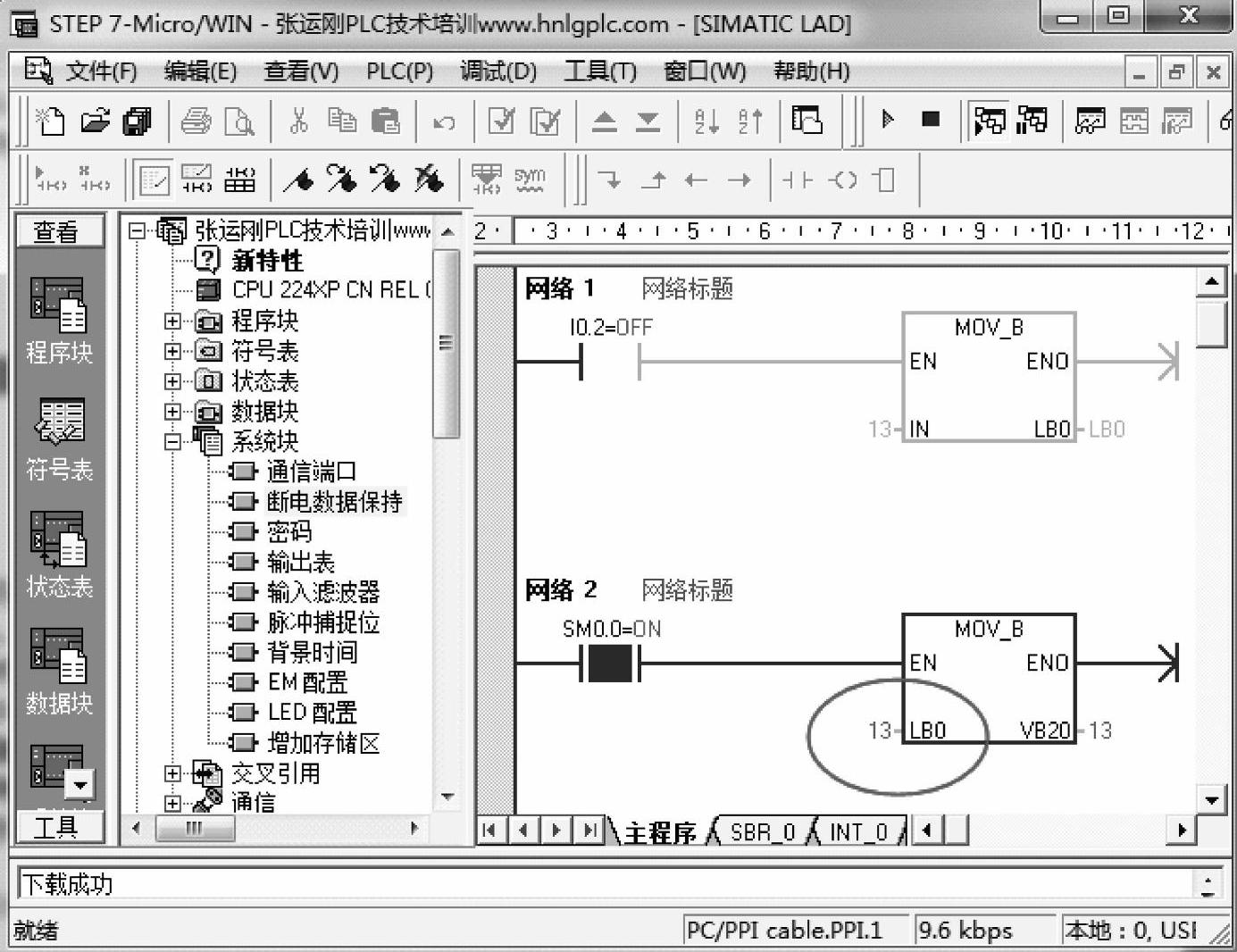Undo the last action via the toolbar

point(444,122)
